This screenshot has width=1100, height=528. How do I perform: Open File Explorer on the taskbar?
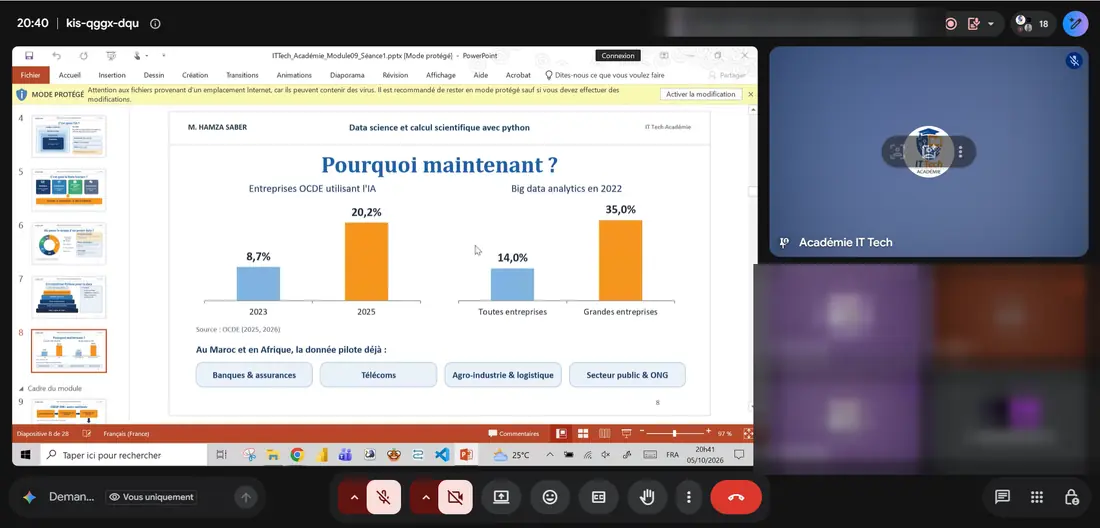point(272,455)
